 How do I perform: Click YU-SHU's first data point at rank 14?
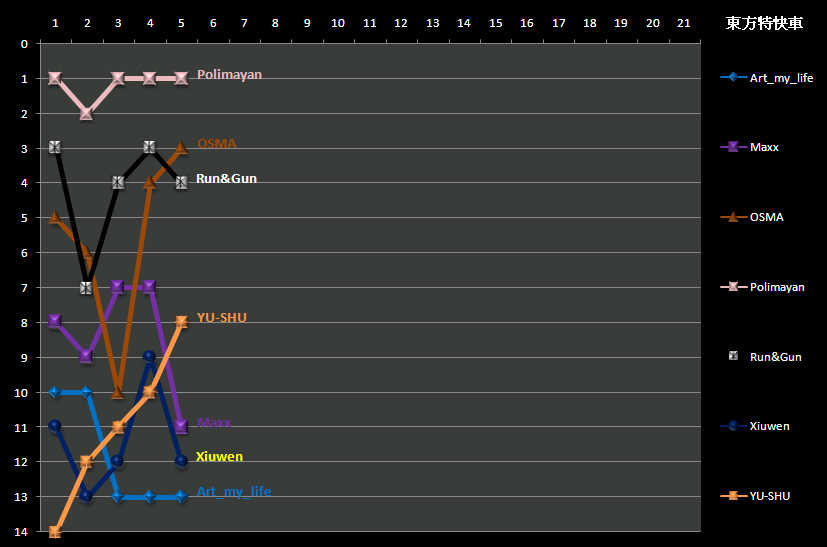point(55,531)
